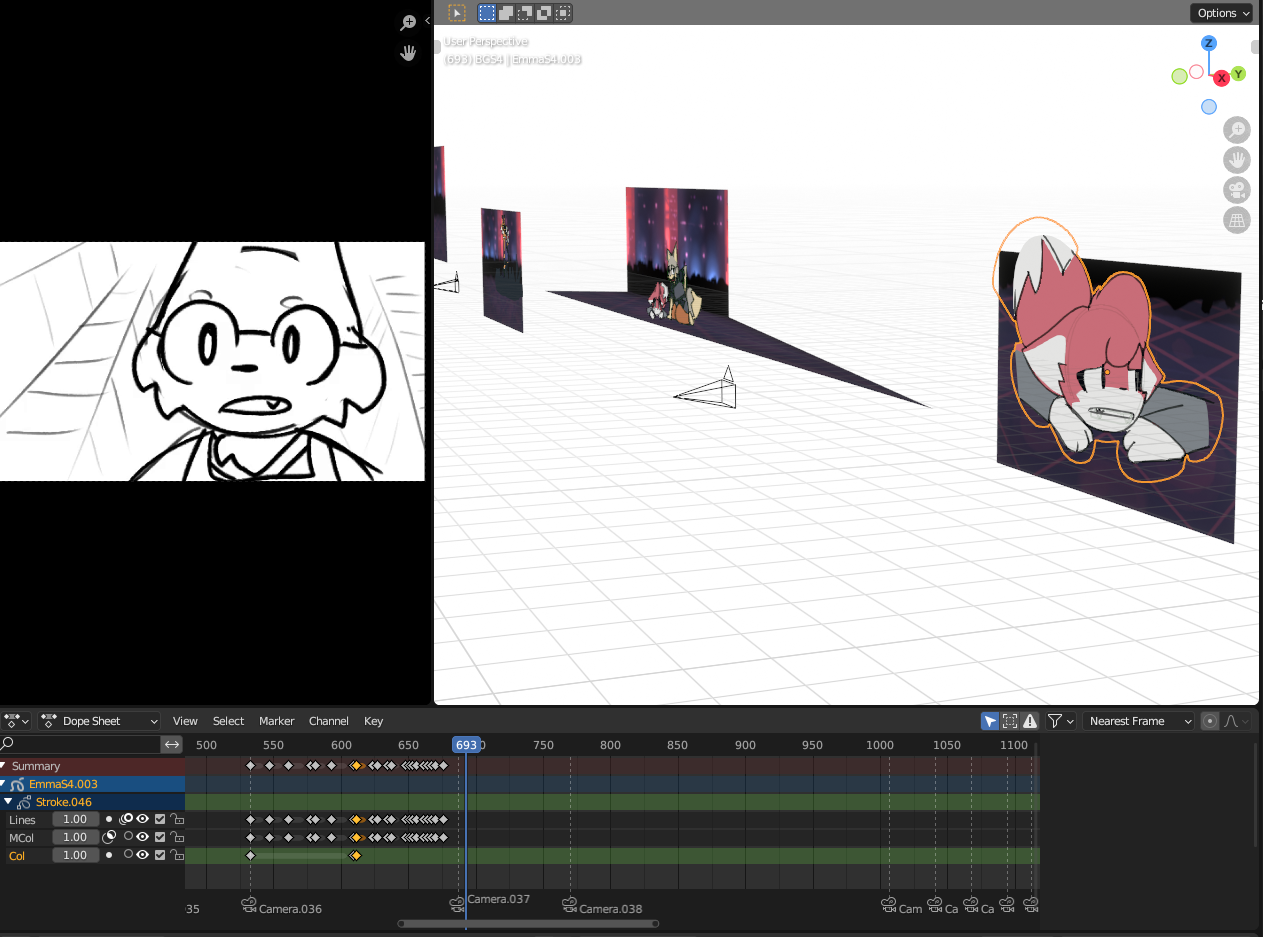Toggle the Show Hidden dashed-box filter
1263x937 pixels.
point(1010,721)
